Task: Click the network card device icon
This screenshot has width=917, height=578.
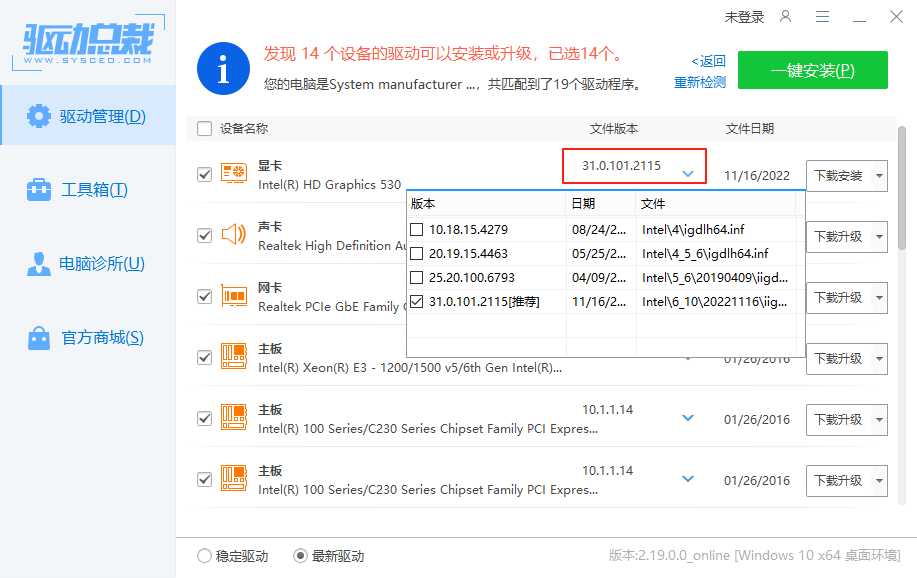Action: point(234,296)
